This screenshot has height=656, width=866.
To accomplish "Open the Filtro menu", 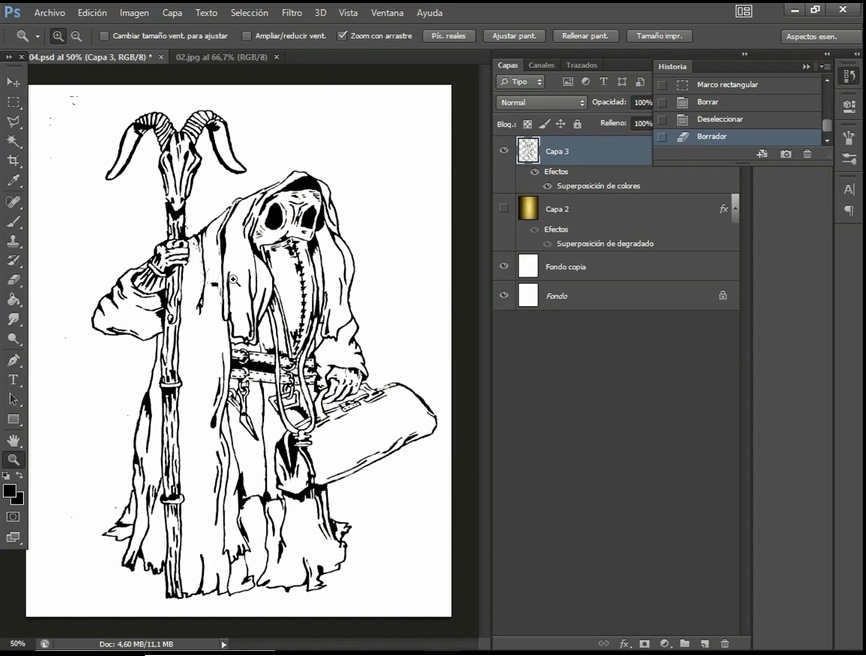I will 291,13.
